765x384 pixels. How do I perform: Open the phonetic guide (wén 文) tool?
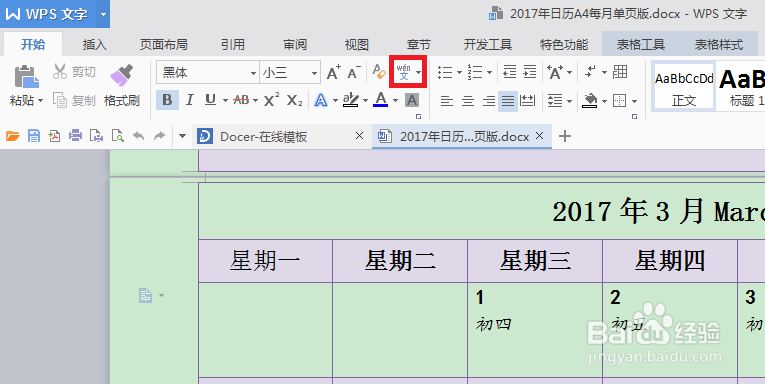[403, 72]
